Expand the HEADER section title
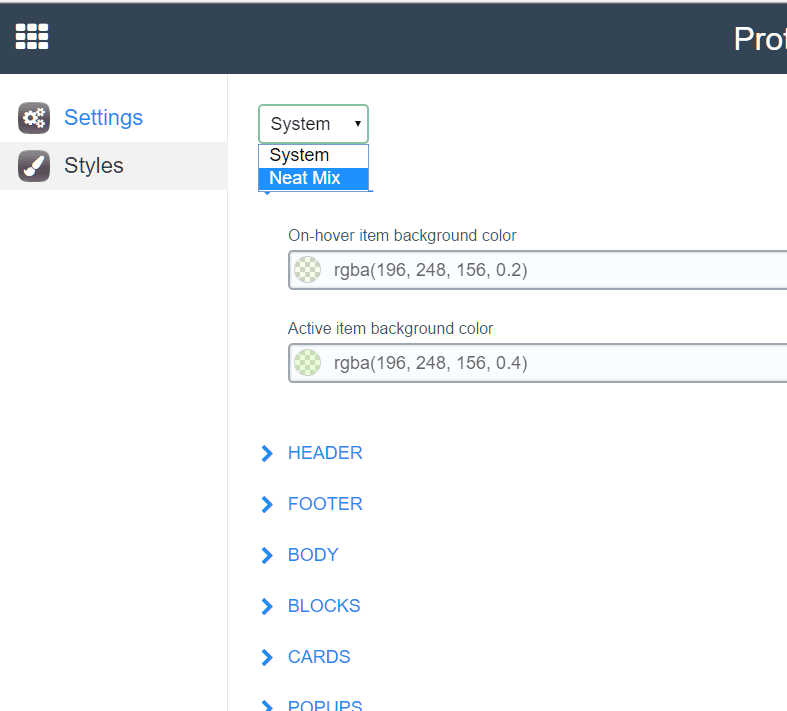 click(x=325, y=453)
